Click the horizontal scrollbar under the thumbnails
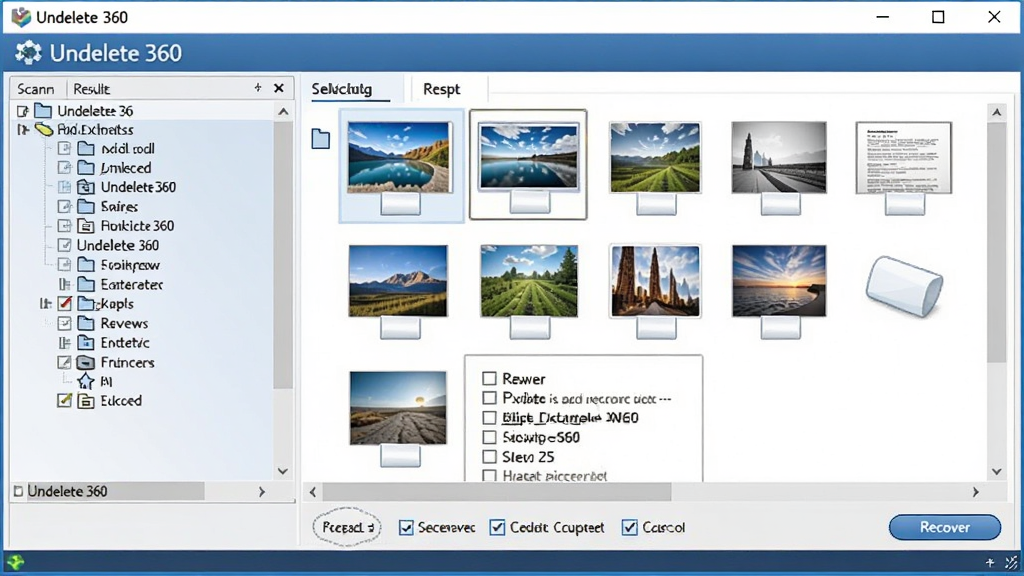Screen dimensions: 1024x576 [x=497, y=492]
